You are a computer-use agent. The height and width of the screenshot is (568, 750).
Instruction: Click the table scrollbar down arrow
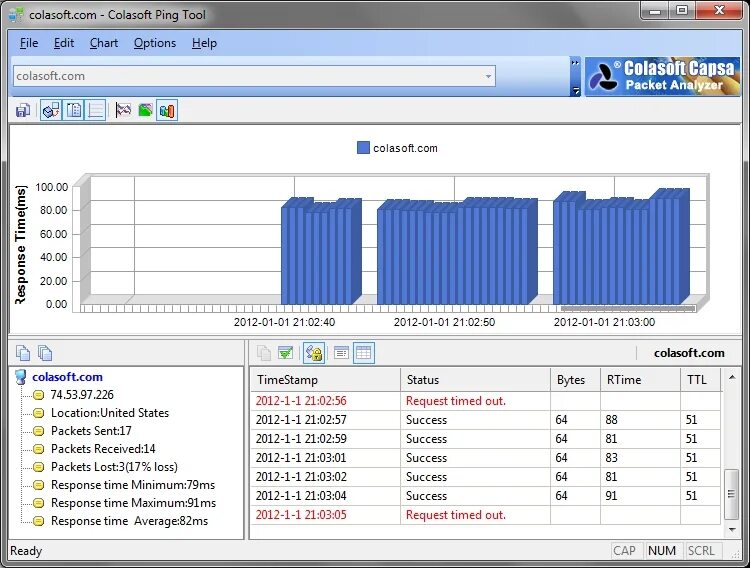732,530
